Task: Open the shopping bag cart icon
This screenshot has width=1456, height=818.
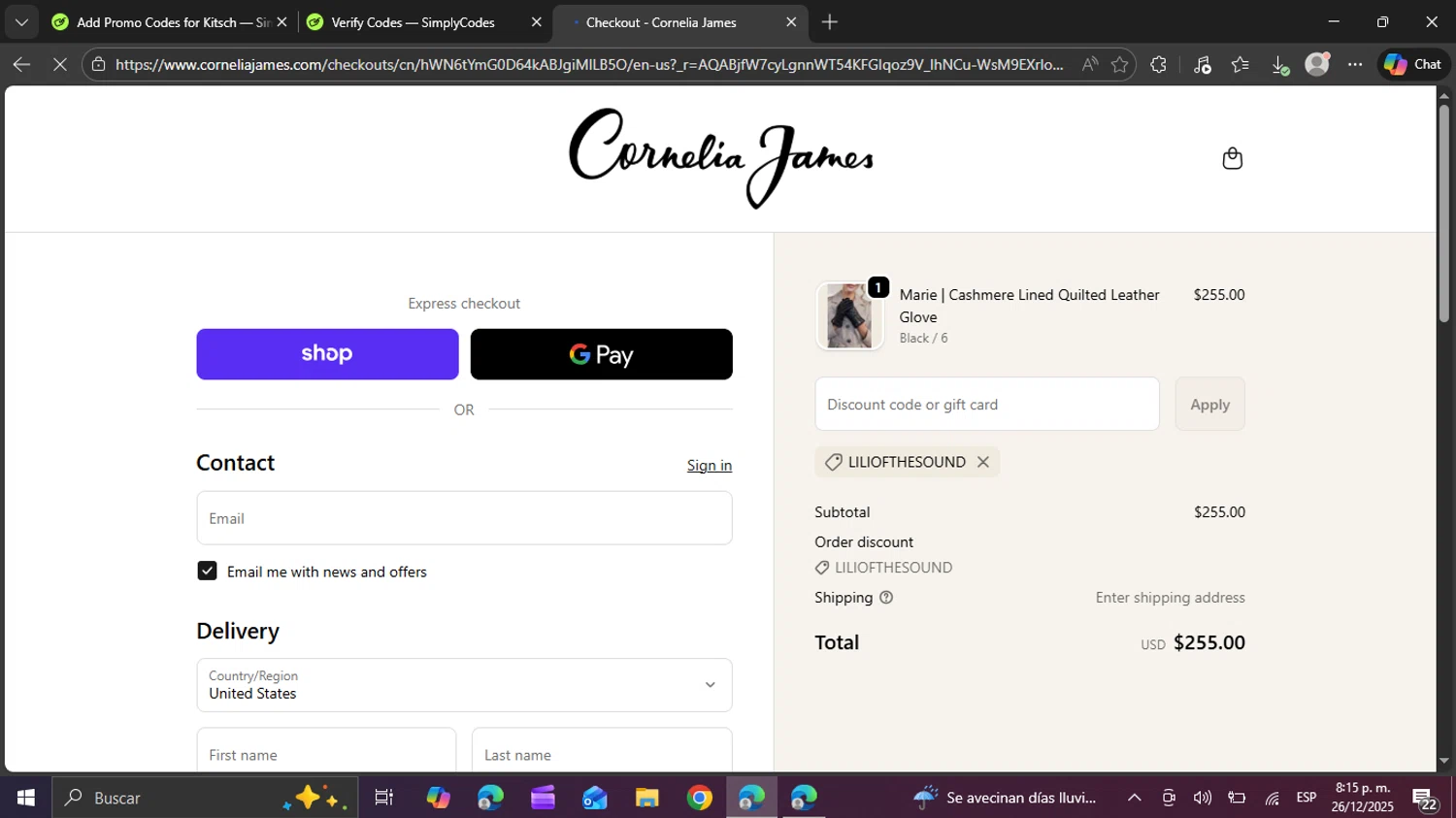Action: [x=1232, y=158]
